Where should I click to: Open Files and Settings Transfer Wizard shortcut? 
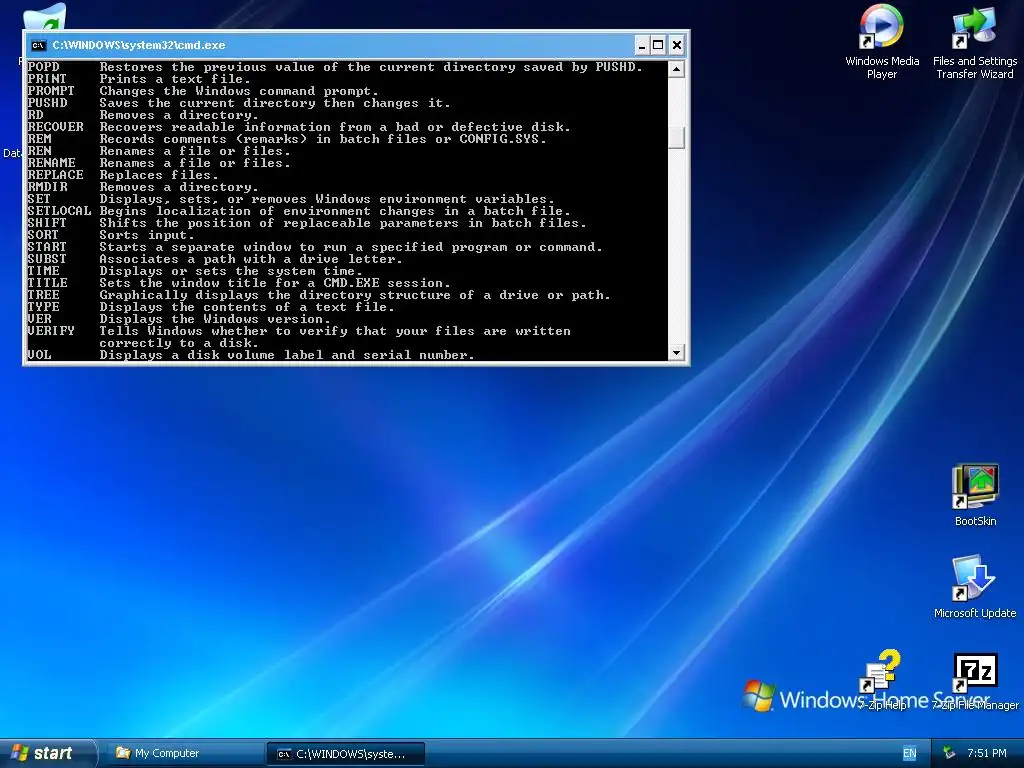tap(974, 41)
